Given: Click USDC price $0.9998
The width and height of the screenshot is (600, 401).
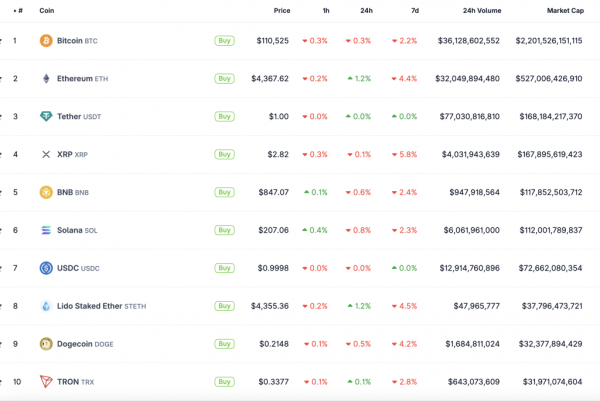Looking at the screenshot, I should tap(273, 268).
